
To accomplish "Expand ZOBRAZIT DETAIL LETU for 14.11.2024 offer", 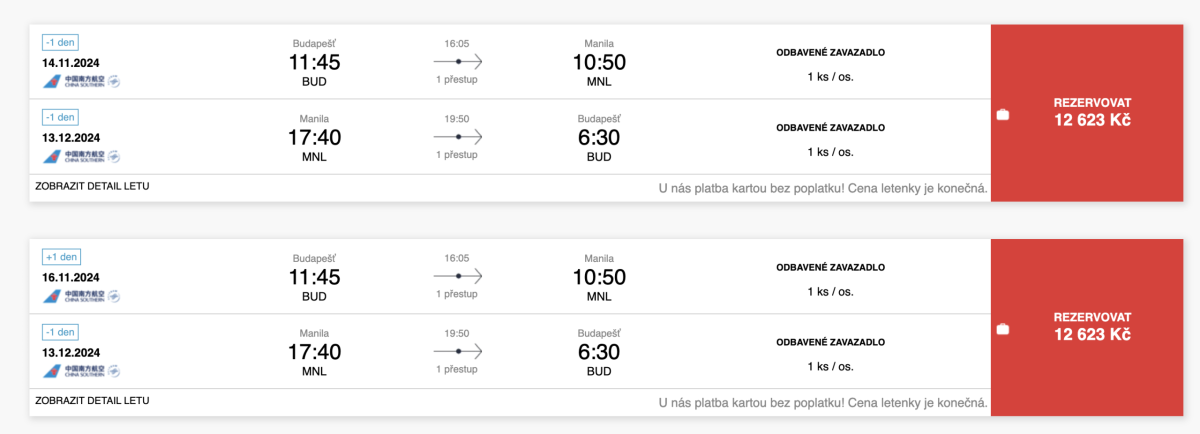I will coord(92,186).
